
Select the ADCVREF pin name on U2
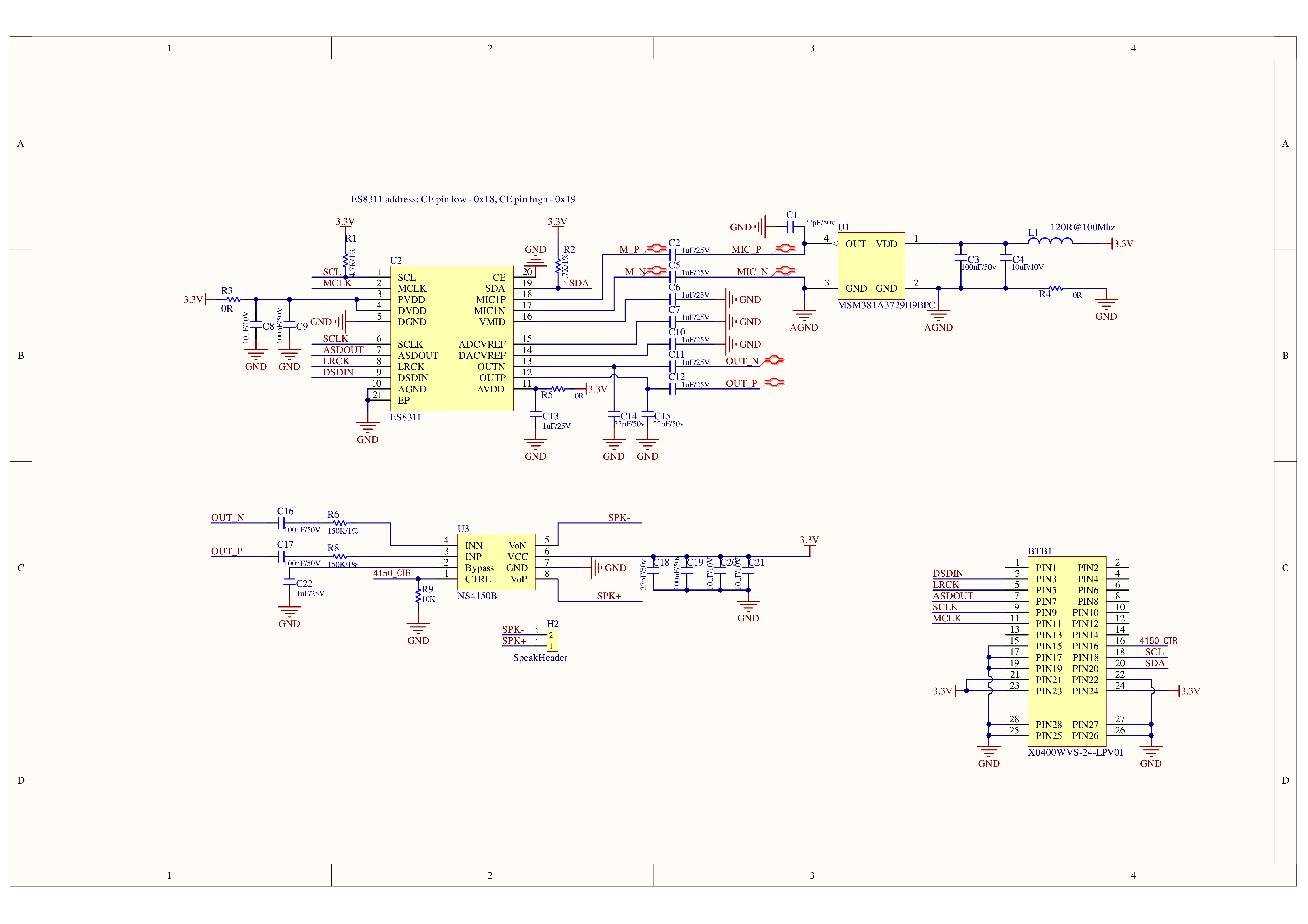pyautogui.click(x=482, y=345)
